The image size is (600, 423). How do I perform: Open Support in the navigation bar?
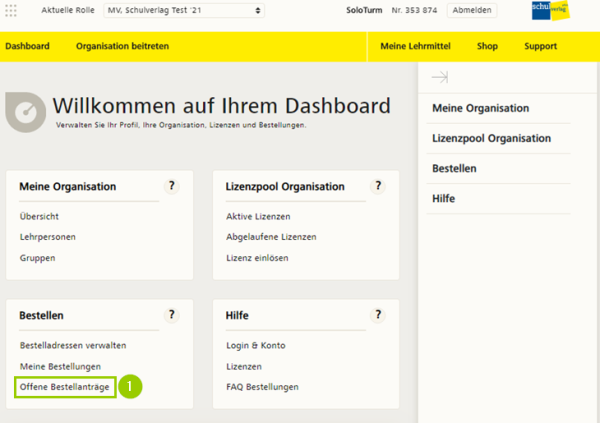[541, 46]
